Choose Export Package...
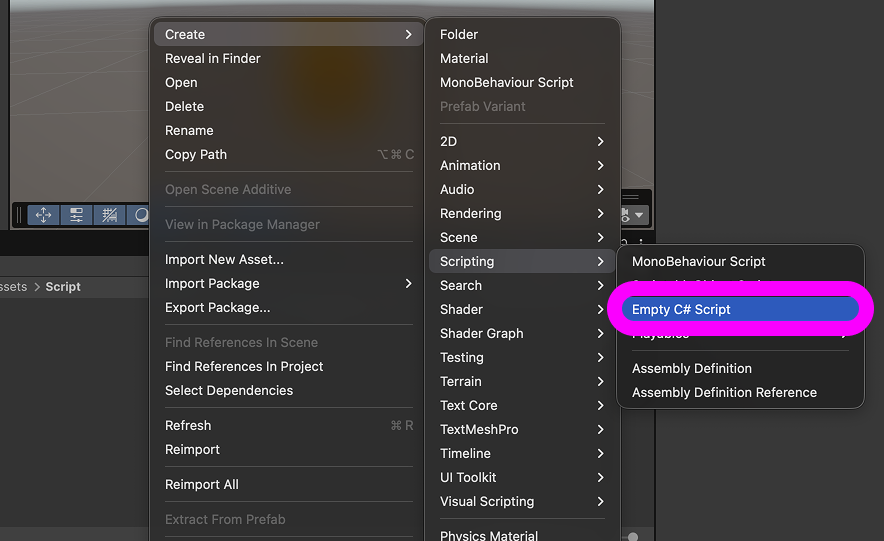 (288, 308)
